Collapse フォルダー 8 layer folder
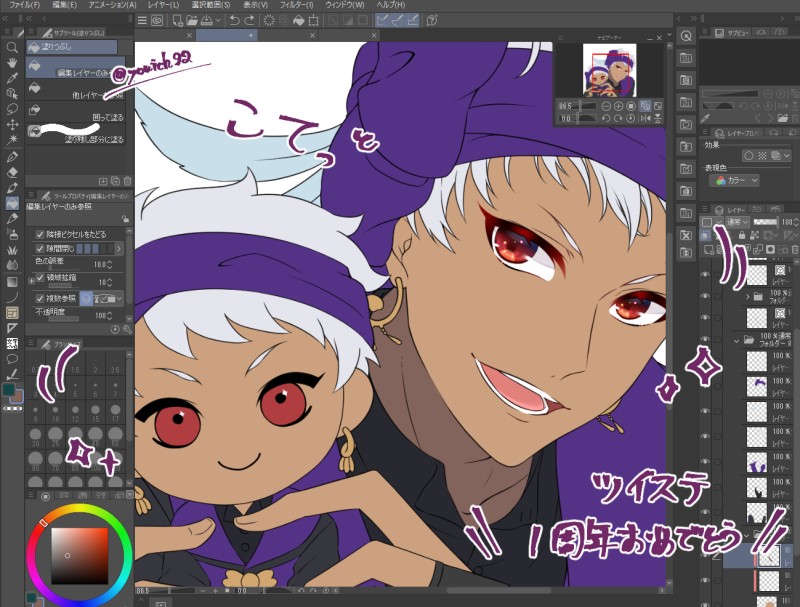Screen dimensions: 800x607 pyautogui.click(x=736, y=340)
